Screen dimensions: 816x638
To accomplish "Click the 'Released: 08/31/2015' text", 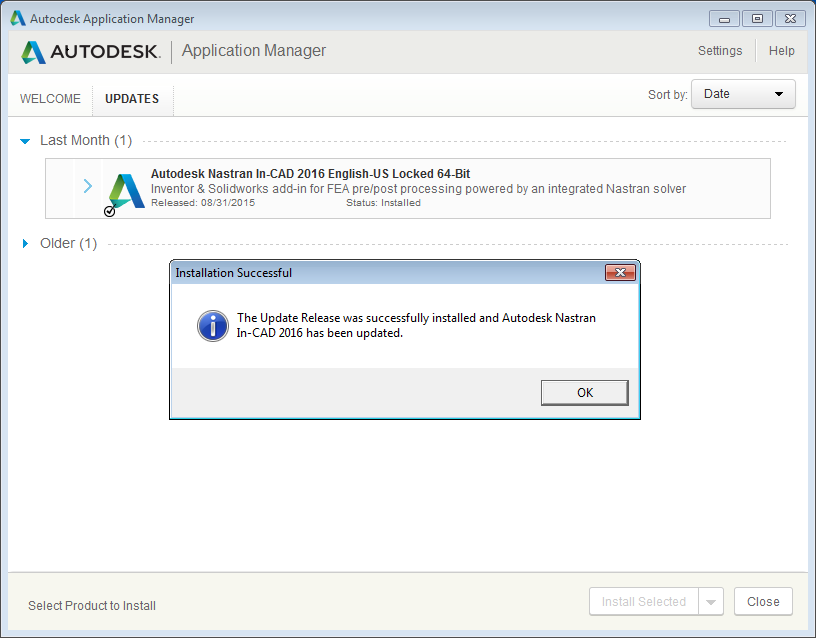I will pyautogui.click(x=203, y=202).
